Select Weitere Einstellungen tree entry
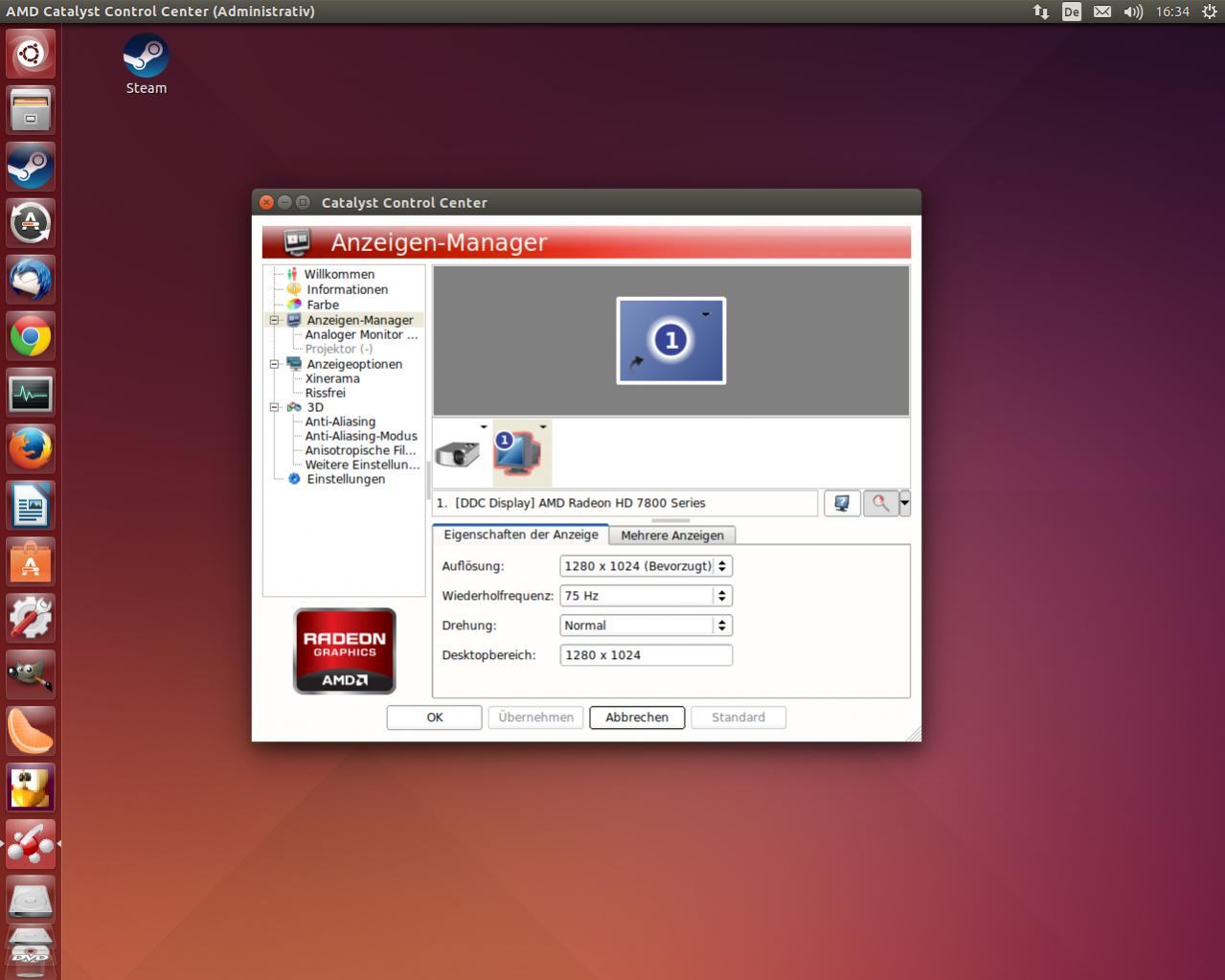 click(x=362, y=465)
